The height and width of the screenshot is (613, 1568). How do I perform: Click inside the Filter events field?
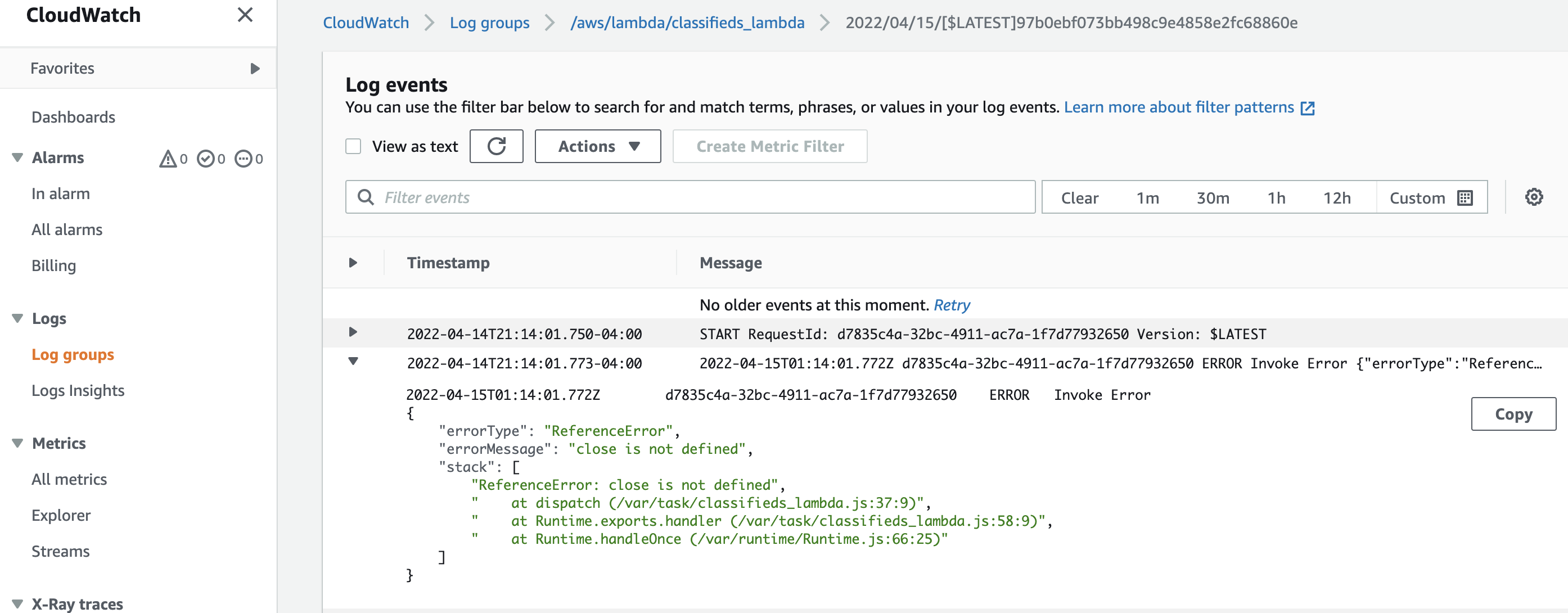point(670,197)
